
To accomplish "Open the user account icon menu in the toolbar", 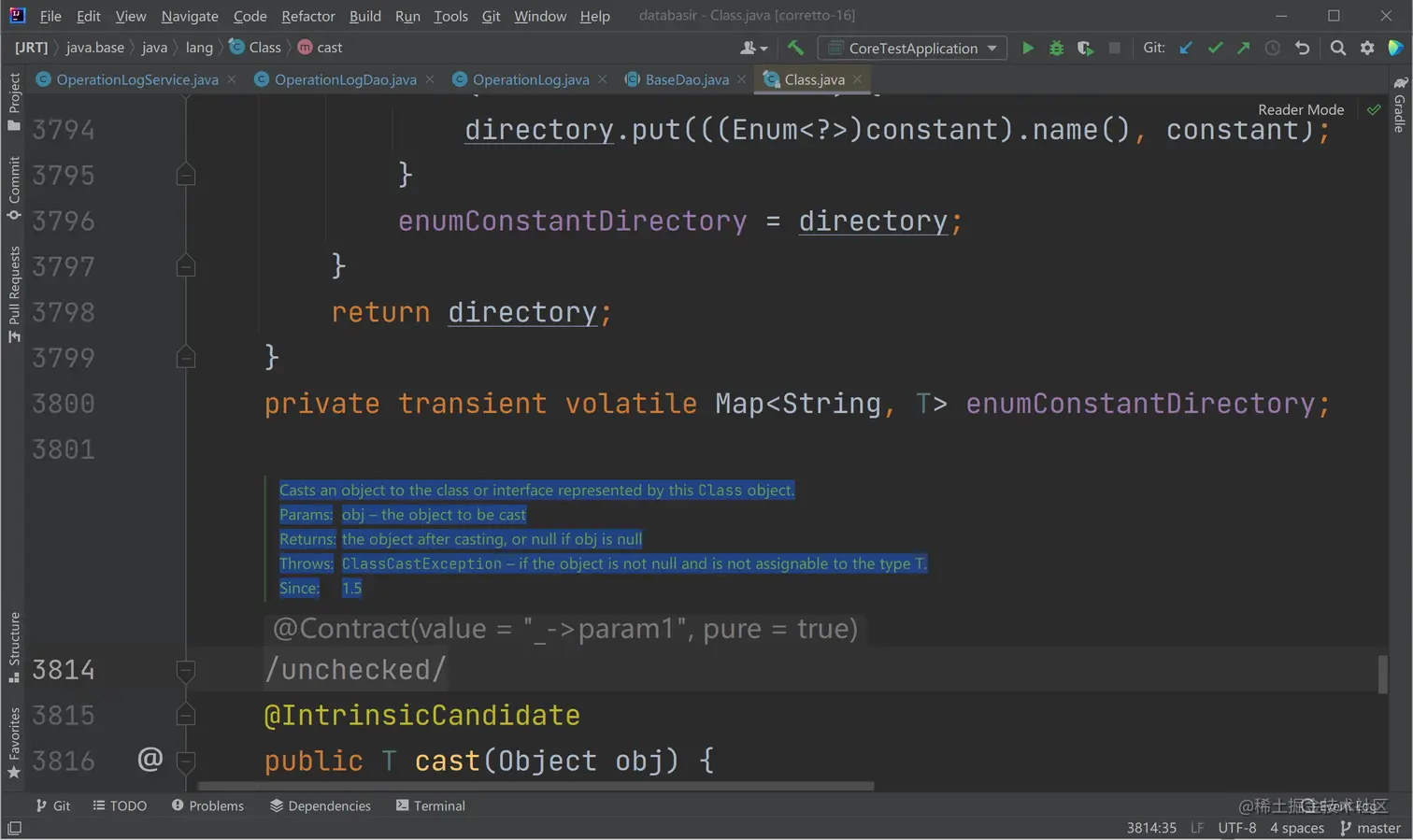I will [753, 48].
